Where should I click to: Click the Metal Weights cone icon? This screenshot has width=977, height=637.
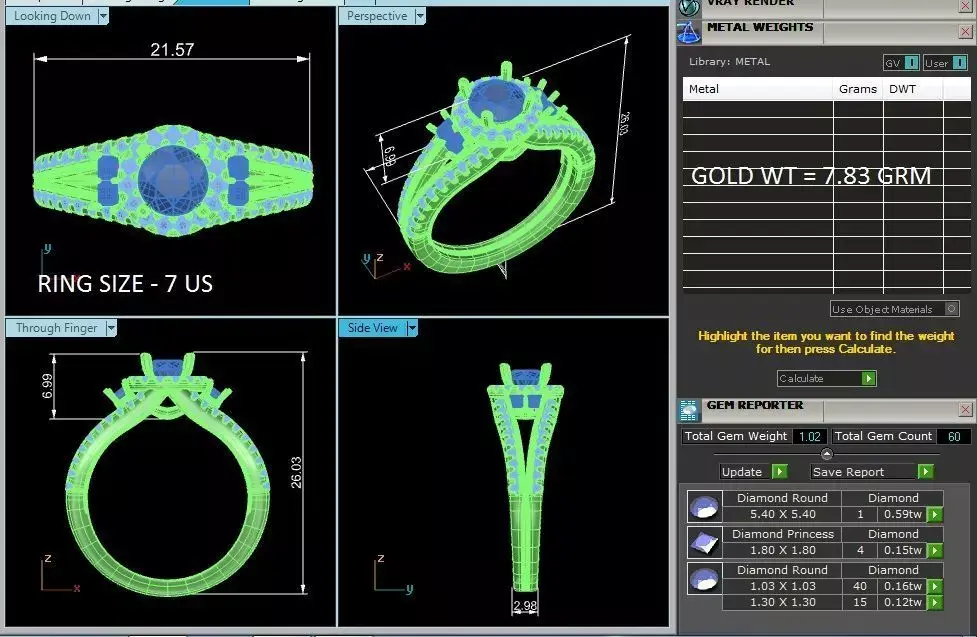[689, 32]
